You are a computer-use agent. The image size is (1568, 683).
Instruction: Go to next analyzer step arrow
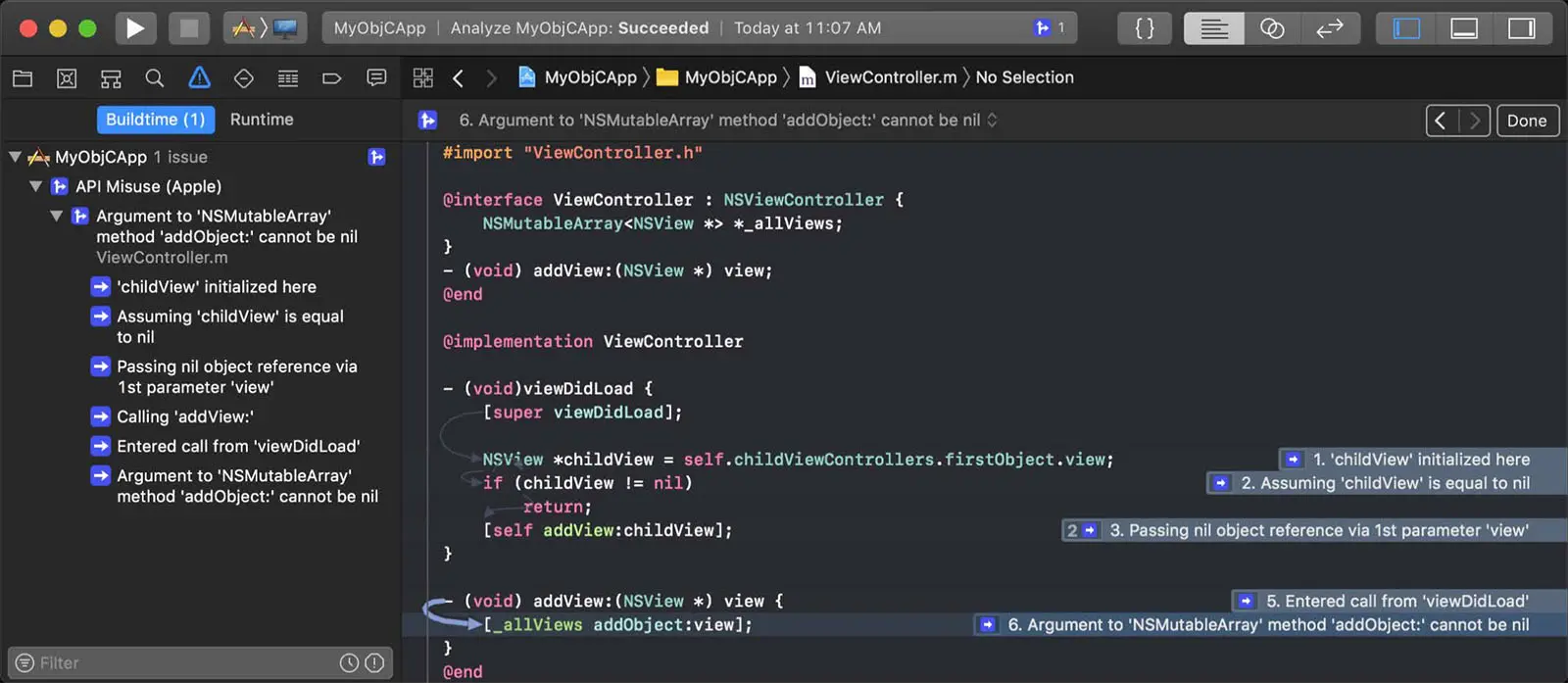click(1475, 121)
